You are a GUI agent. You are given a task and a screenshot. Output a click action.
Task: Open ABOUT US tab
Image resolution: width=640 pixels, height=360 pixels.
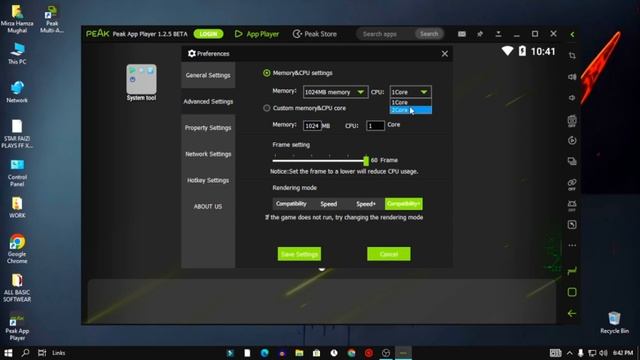pos(208,207)
